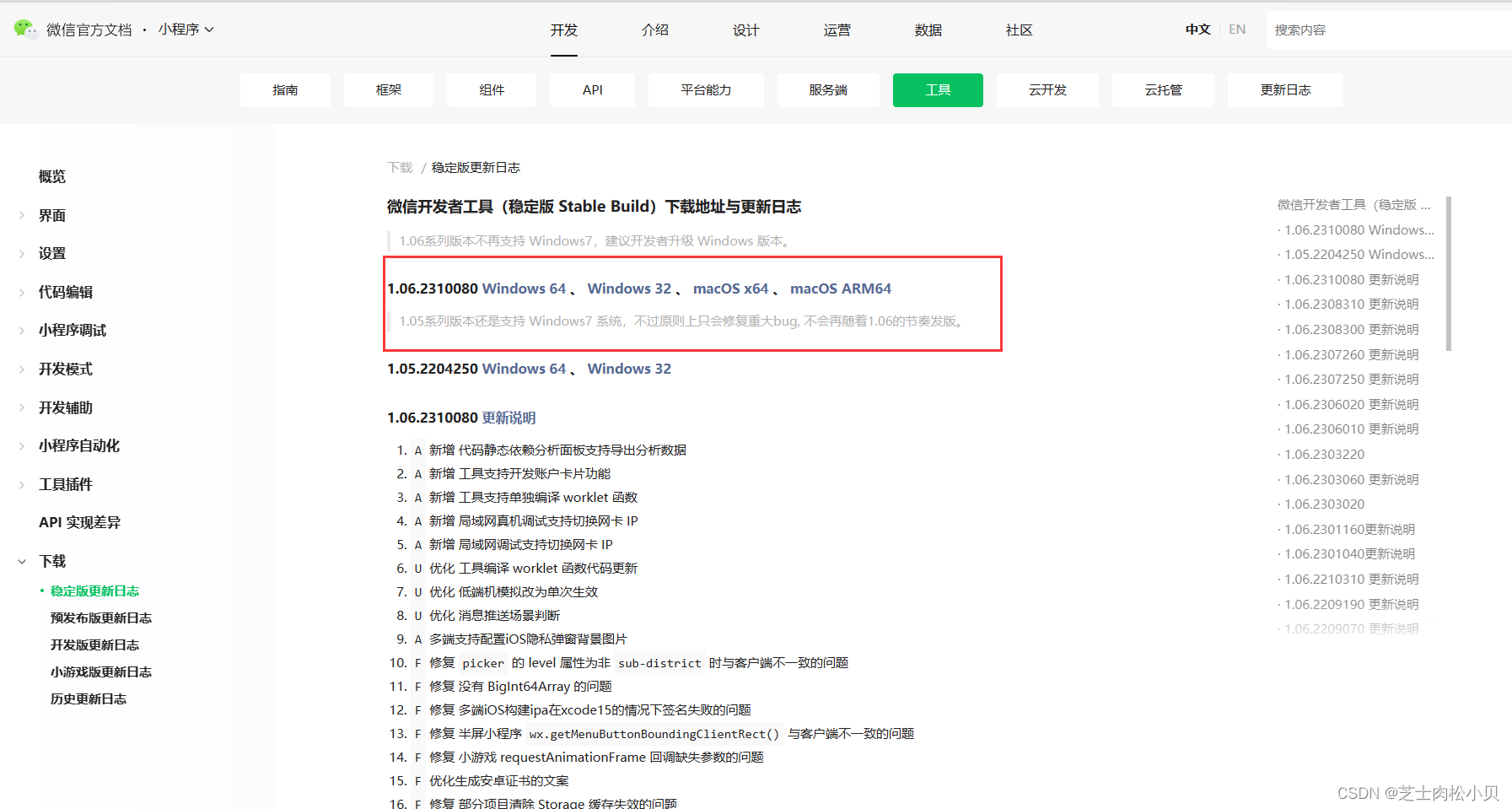Select the 指南 sub-navigation button
Image resolution: width=1512 pixels, height=809 pixels.
coord(285,90)
